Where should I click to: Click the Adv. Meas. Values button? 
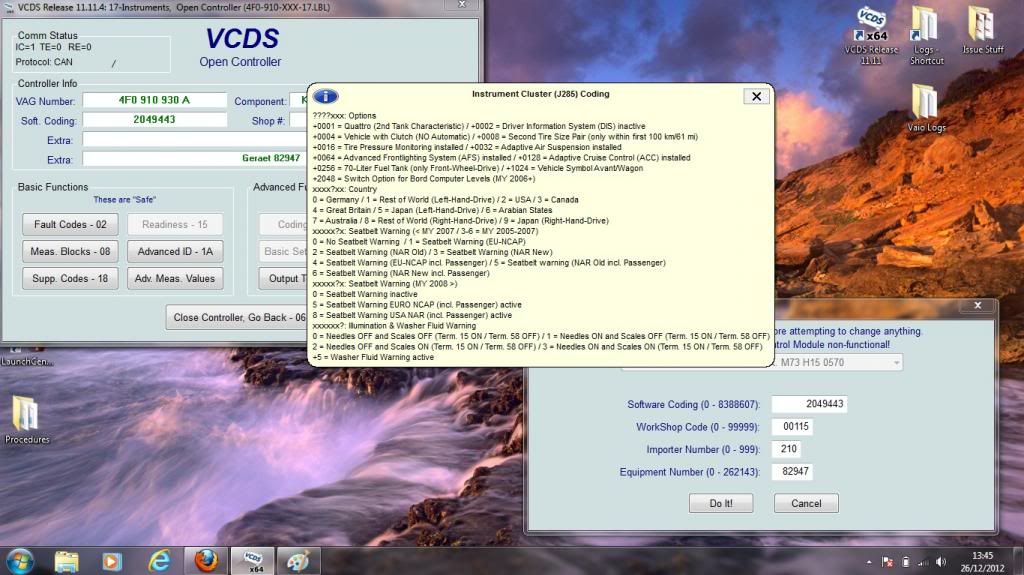point(175,278)
